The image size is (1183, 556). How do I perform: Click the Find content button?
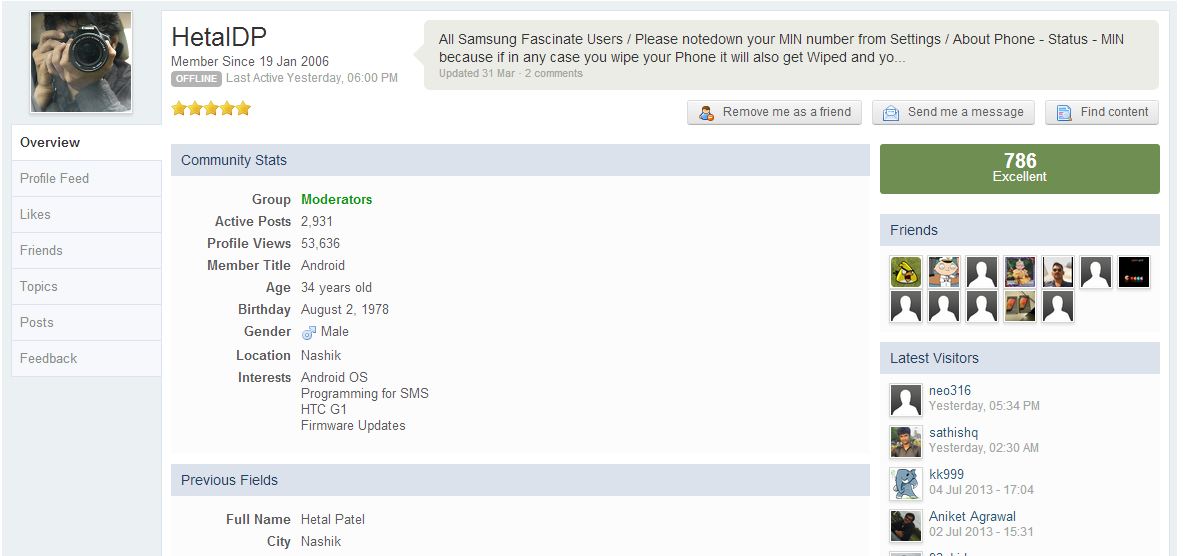(1102, 112)
